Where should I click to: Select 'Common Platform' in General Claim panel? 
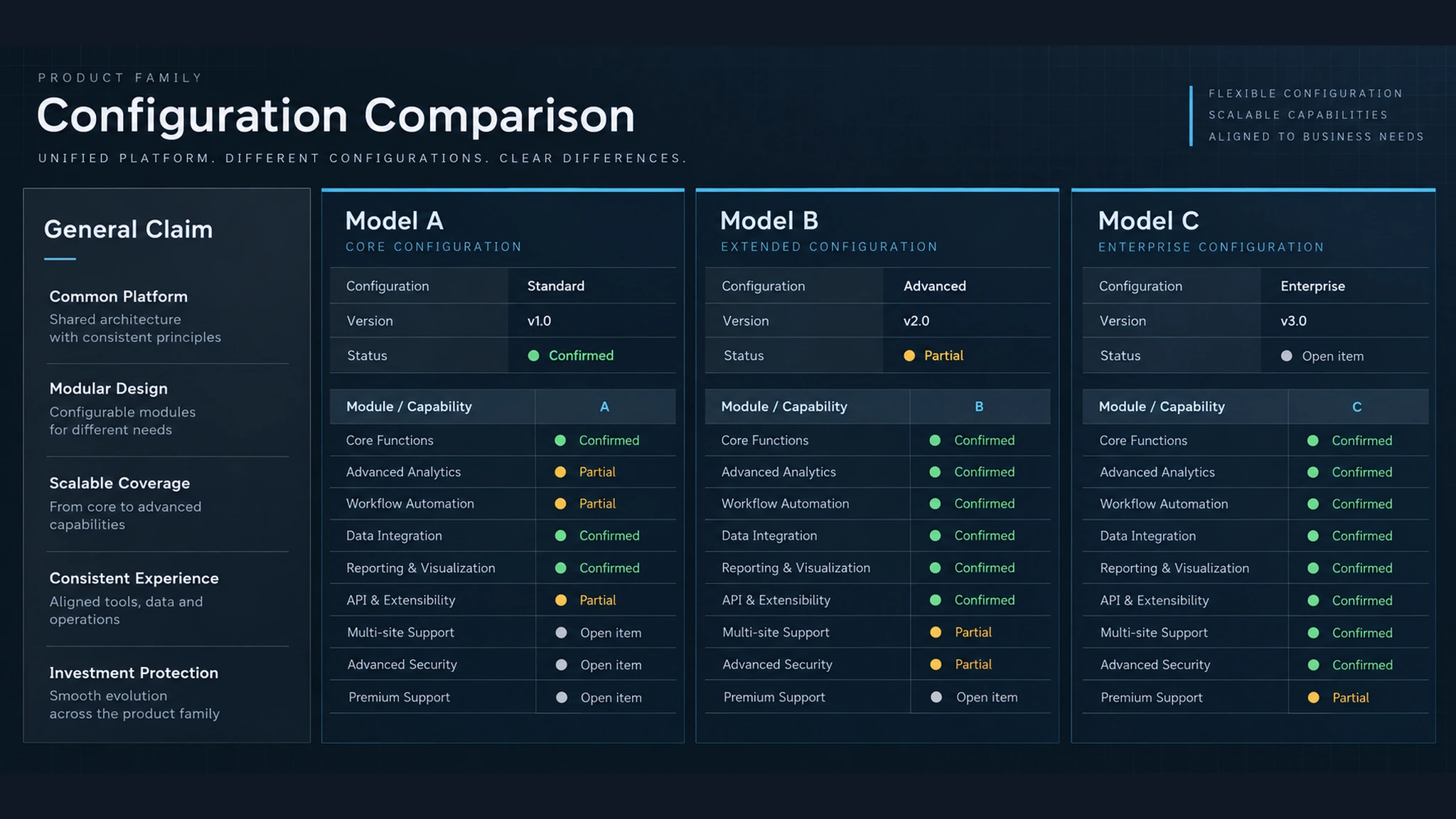[x=119, y=296]
